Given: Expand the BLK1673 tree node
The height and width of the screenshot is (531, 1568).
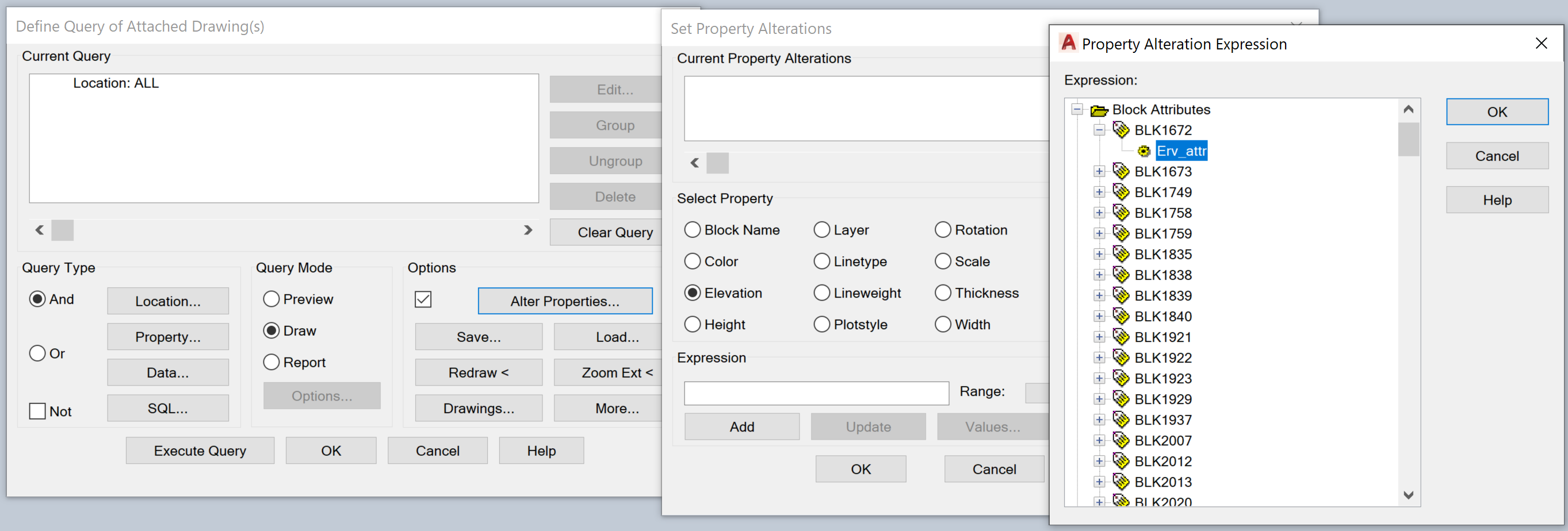Looking at the screenshot, I should (1099, 171).
